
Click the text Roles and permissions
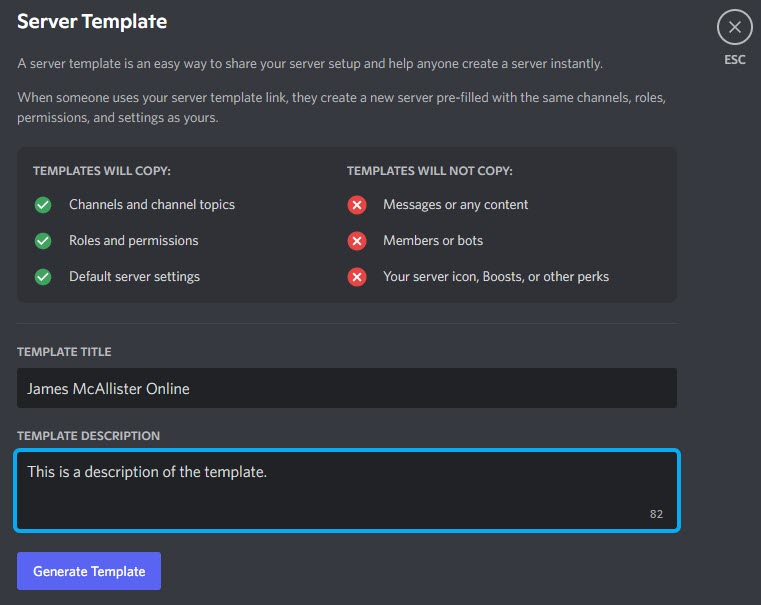pyautogui.click(x=133, y=241)
